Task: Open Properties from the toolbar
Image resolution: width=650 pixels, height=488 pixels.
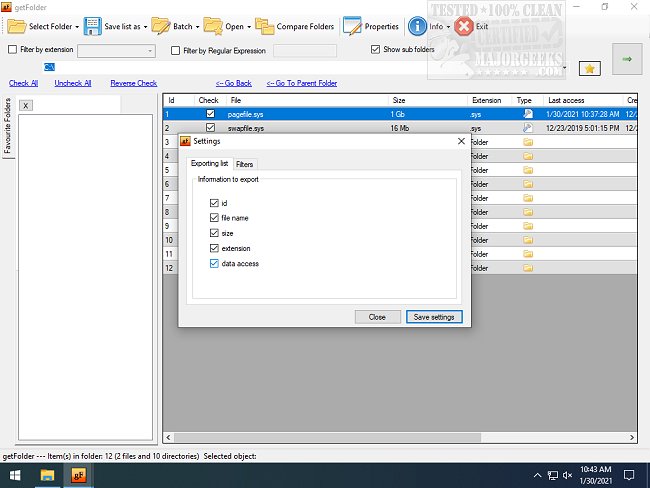Action: (x=371, y=26)
